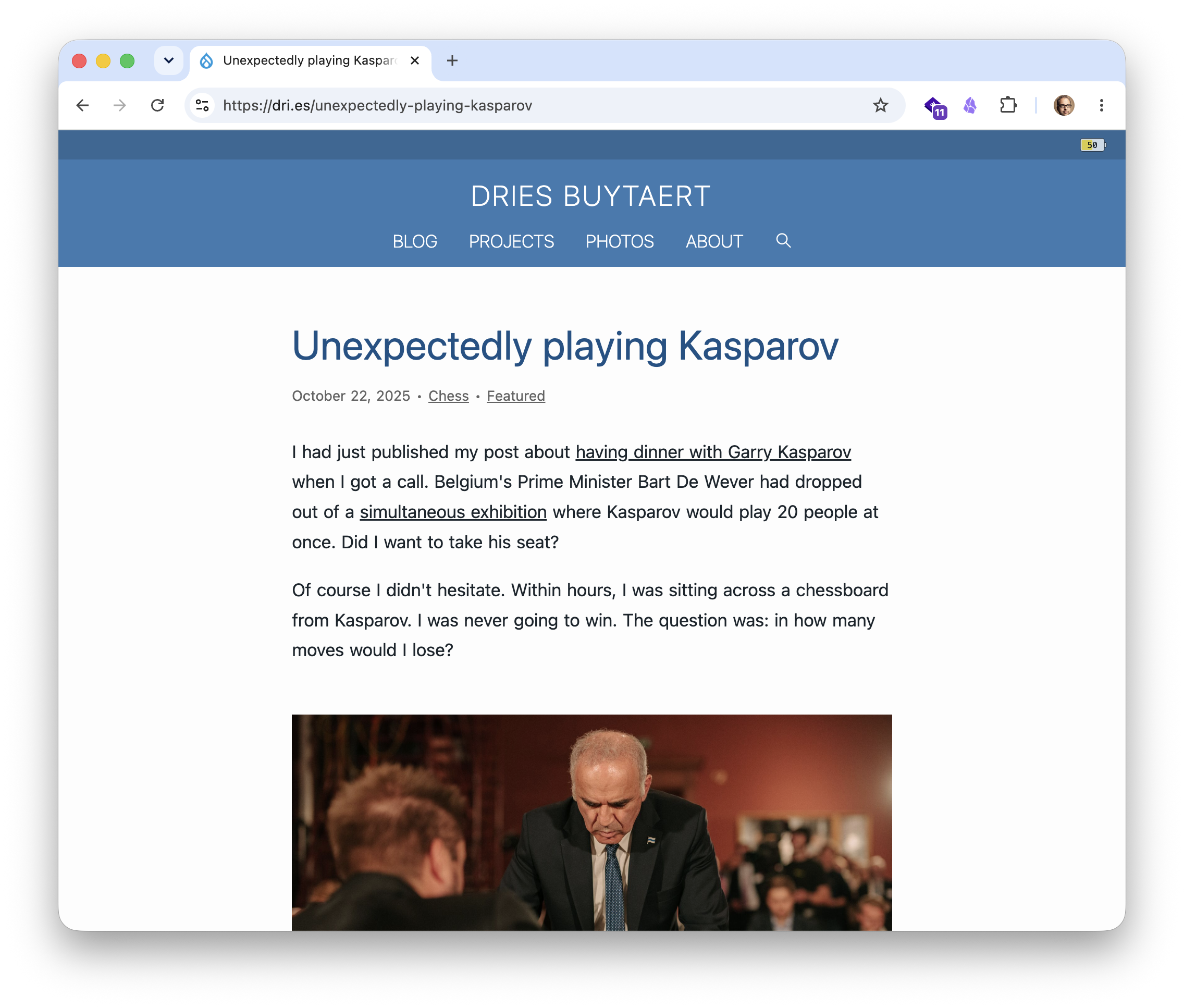Click the Kasparov photo in the article
Image resolution: width=1184 pixels, height=1008 pixels.
pyautogui.click(x=591, y=822)
